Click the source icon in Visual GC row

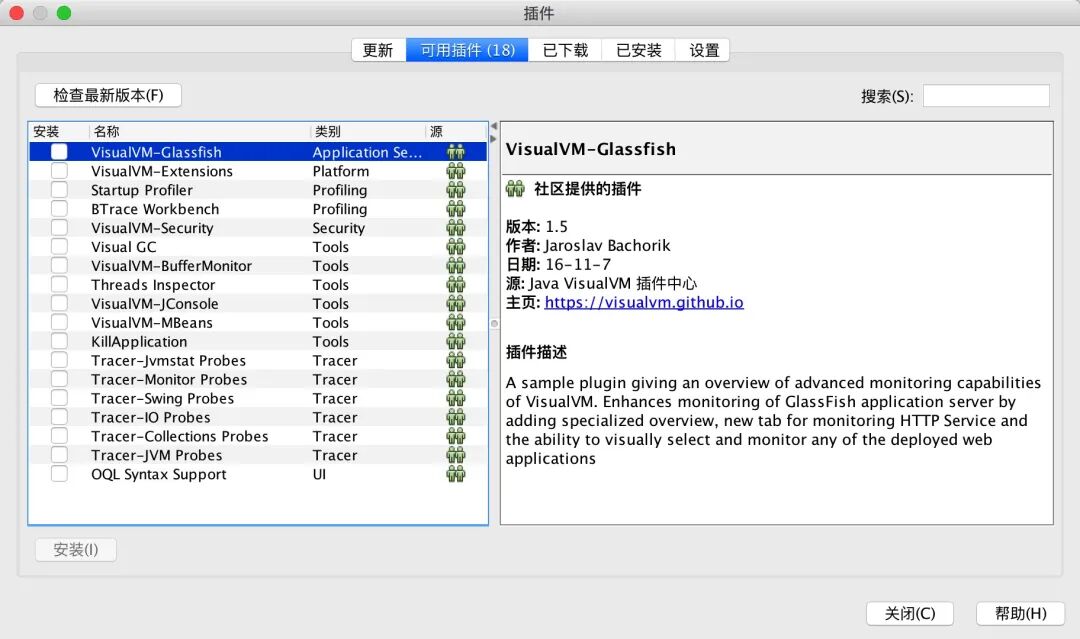pyautogui.click(x=456, y=247)
